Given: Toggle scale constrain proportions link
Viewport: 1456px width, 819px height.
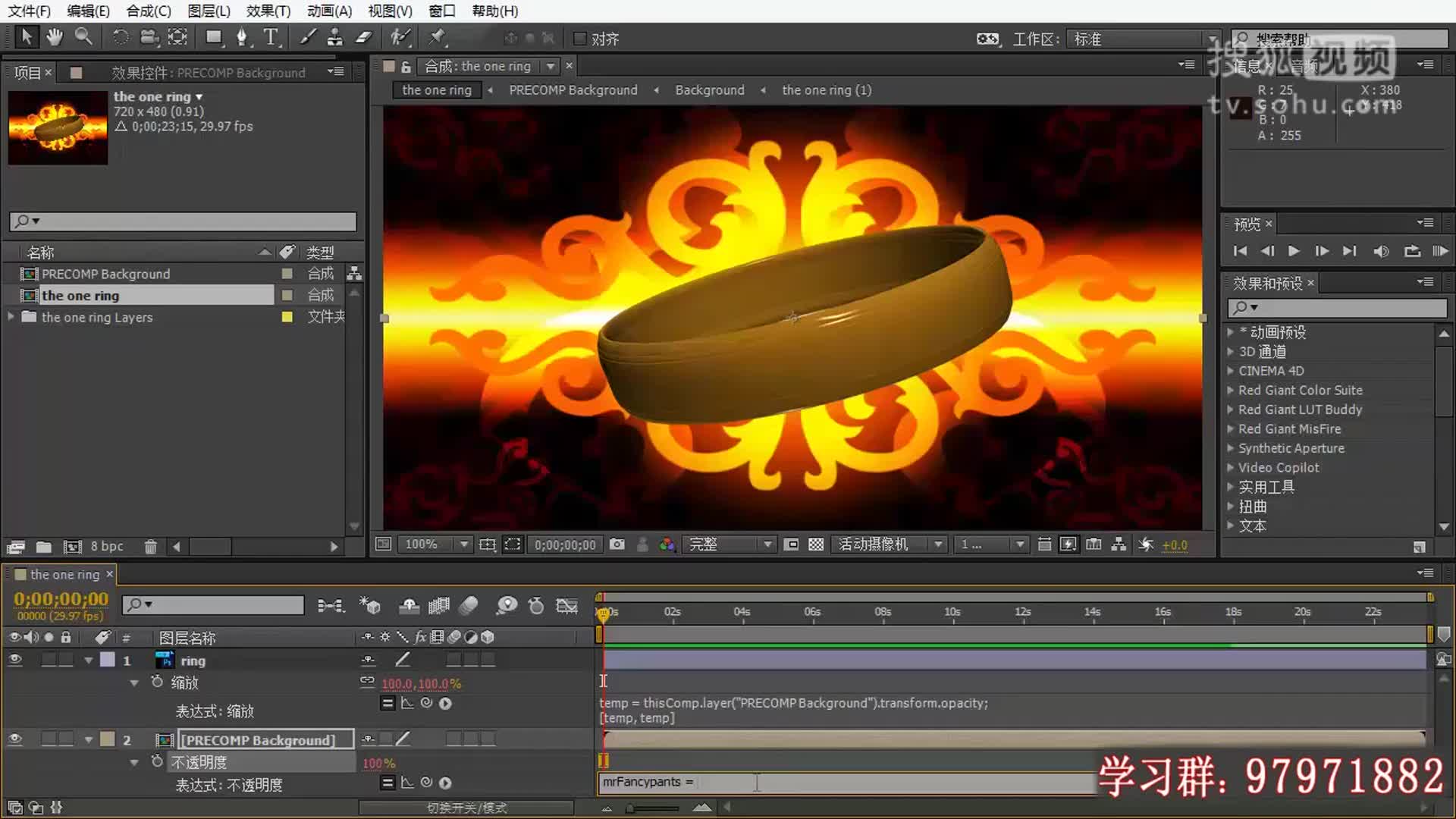Looking at the screenshot, I should tap(367, 682).
